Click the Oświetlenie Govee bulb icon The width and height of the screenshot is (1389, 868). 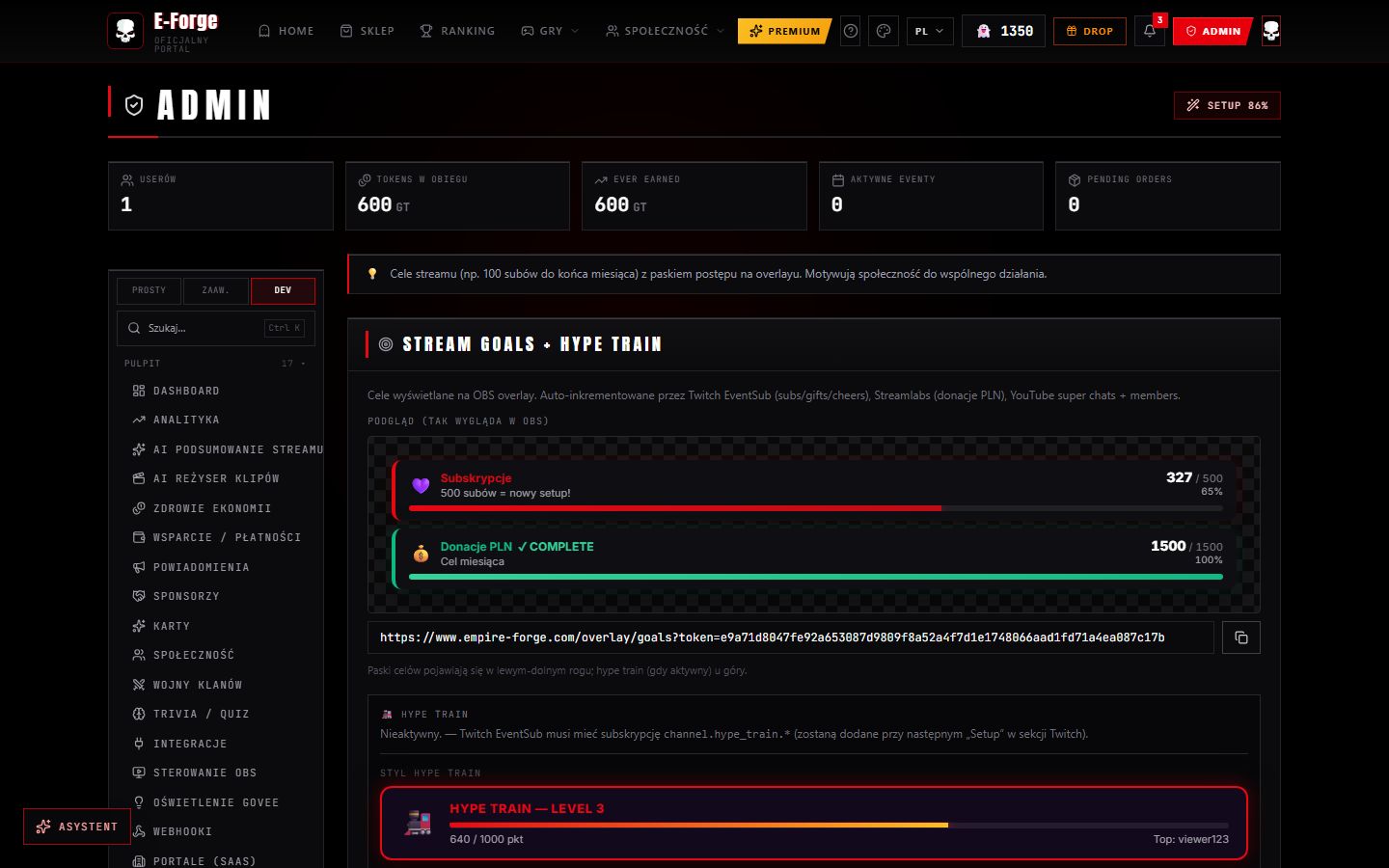[139, 802]
